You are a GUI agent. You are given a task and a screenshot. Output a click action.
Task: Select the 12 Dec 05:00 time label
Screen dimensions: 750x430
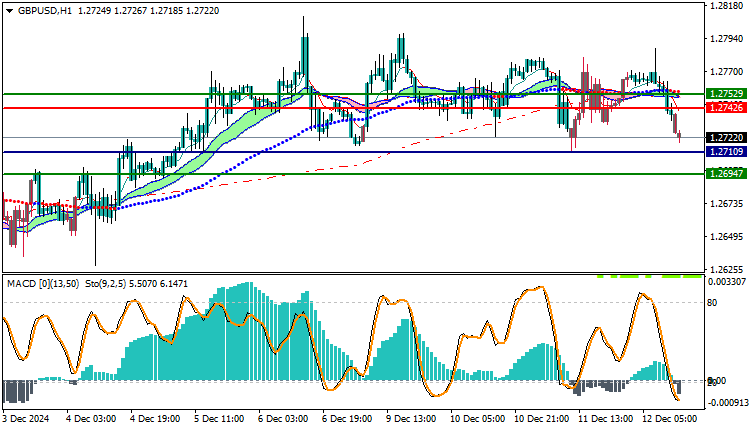(670, 419)
